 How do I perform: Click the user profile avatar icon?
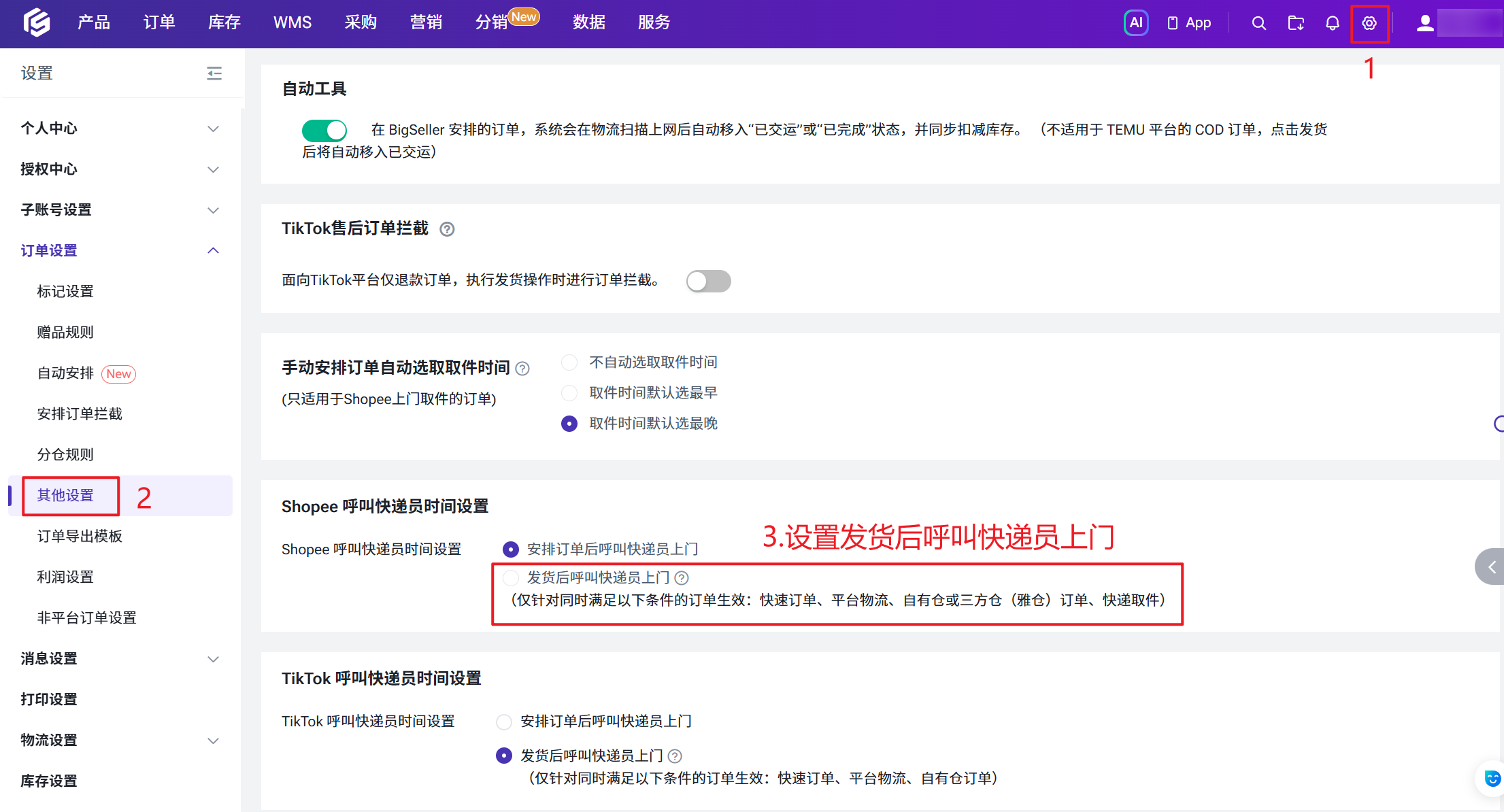pyautogui.click(x=1425, y=23)
